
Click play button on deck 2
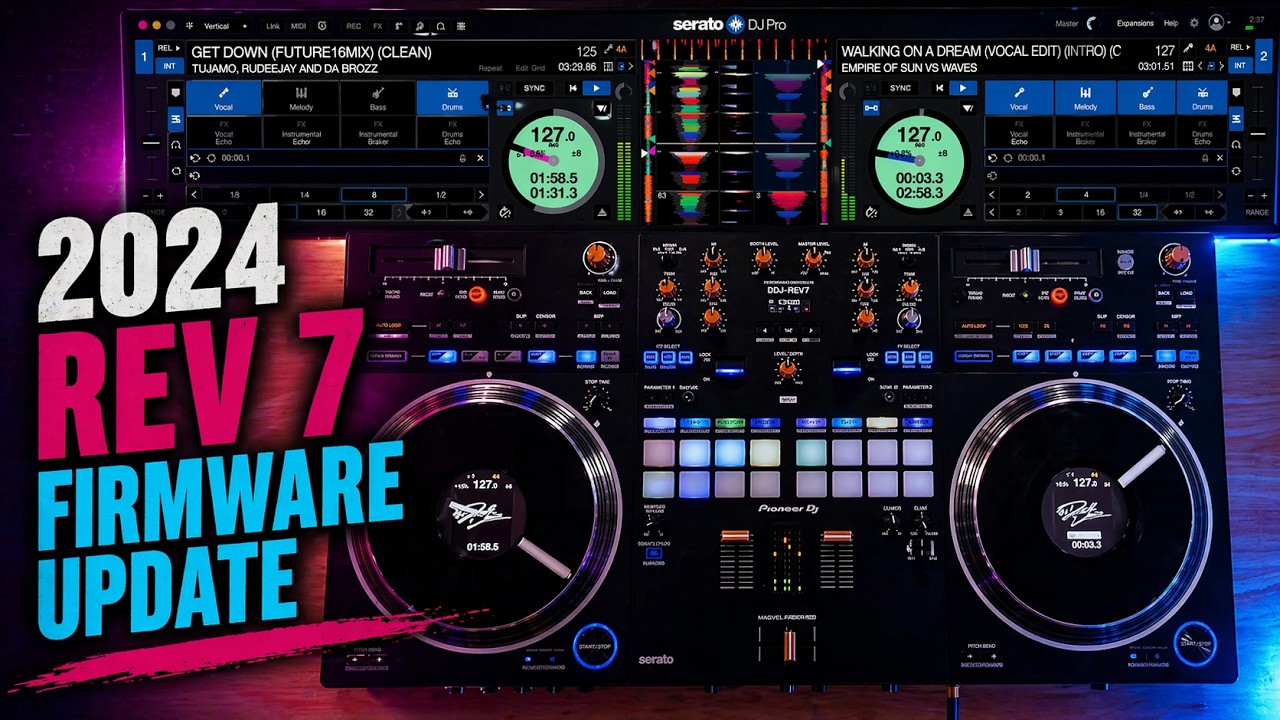pyautogui.click(x=962, y=88)
